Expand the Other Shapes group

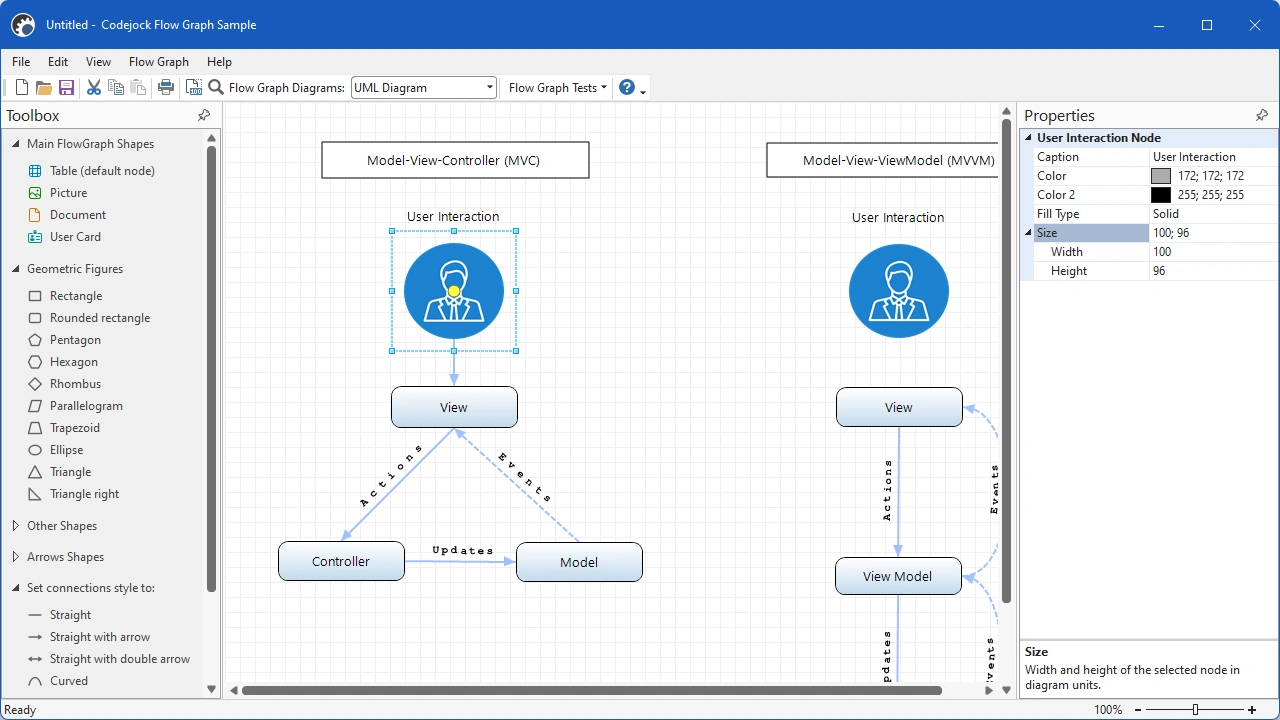16,526
